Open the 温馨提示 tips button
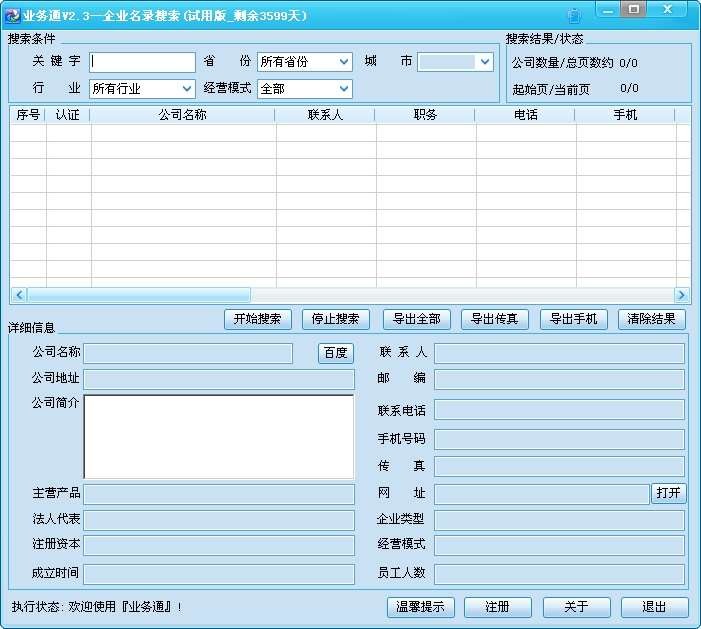This screenshot has height=629, width=701. (421, 607)
